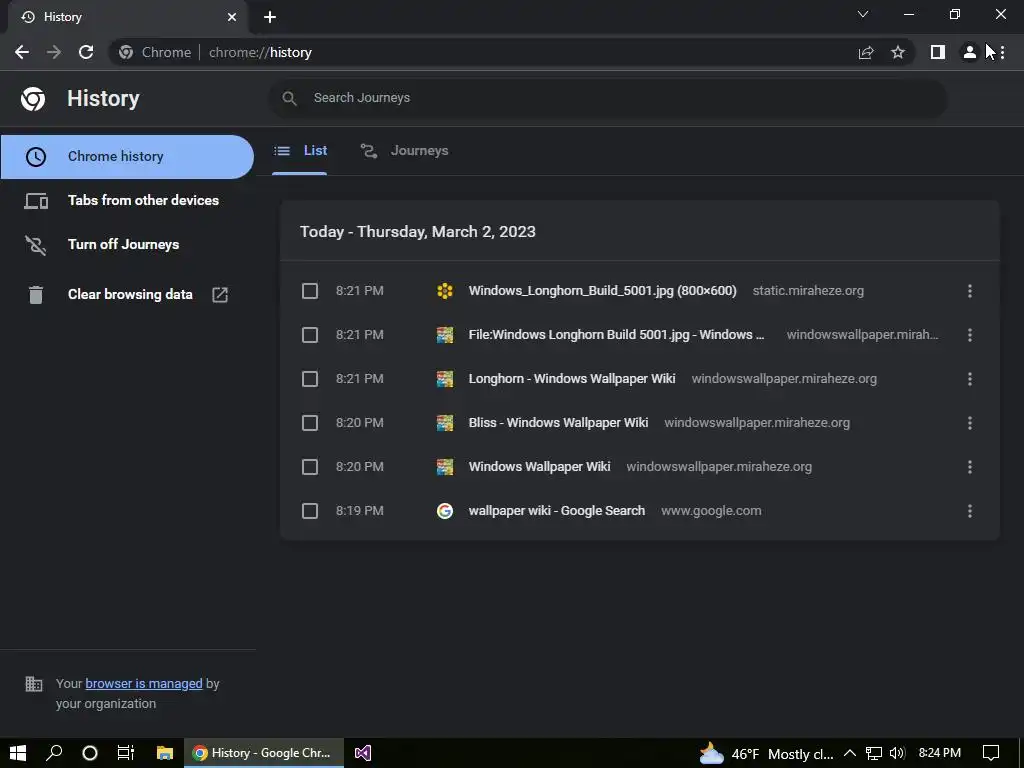Go back using the browser back arrow
This screenshot has height=768, width=1024.
coord(22,52)
